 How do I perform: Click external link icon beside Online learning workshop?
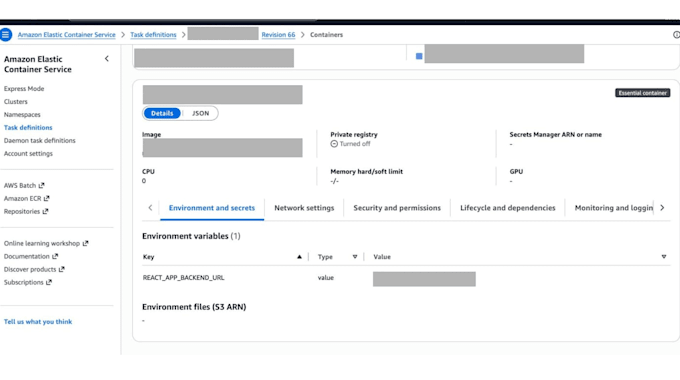(x=85, y=243)
